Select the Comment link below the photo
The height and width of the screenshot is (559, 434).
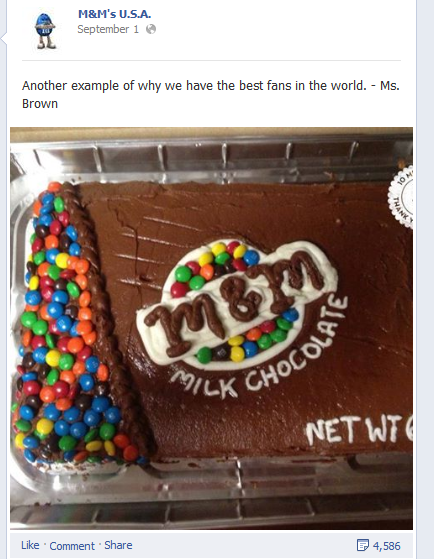[x=72, y=546]
